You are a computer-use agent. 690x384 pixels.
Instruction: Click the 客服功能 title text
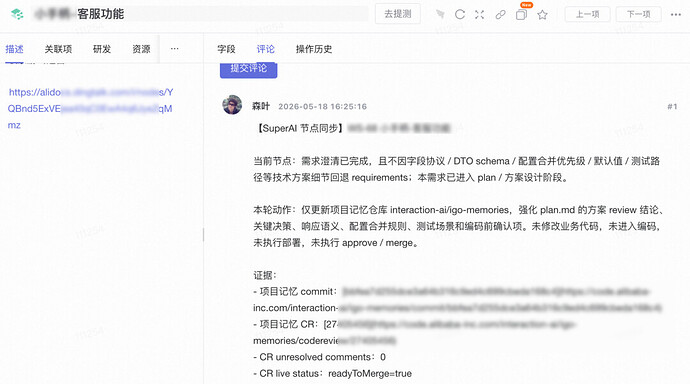(x=101, y=14)
